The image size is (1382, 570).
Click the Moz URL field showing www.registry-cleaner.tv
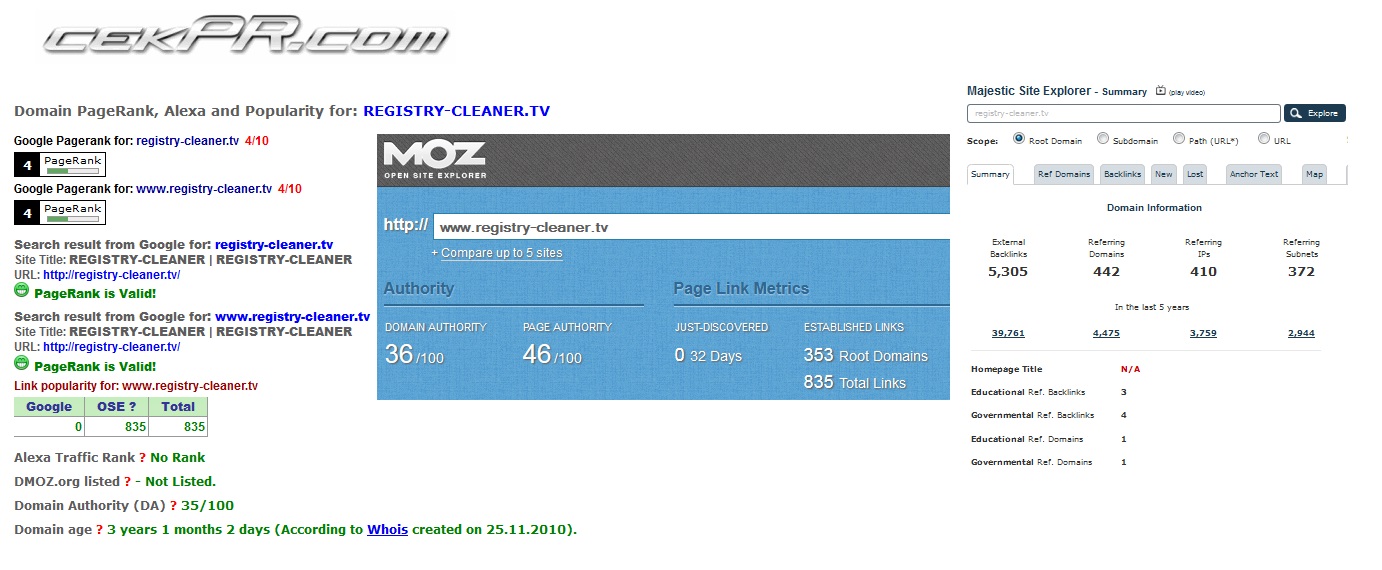click(691, 227)
